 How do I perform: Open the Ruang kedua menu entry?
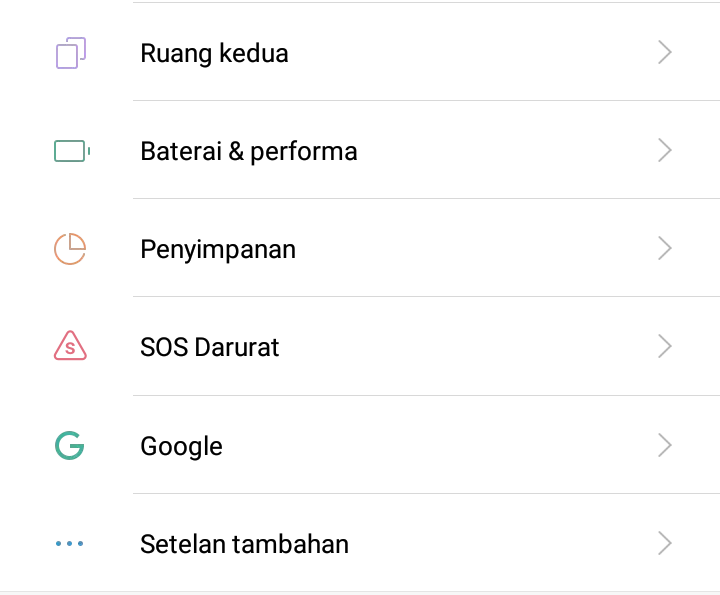pyautogui.click(x=214, y=53)
